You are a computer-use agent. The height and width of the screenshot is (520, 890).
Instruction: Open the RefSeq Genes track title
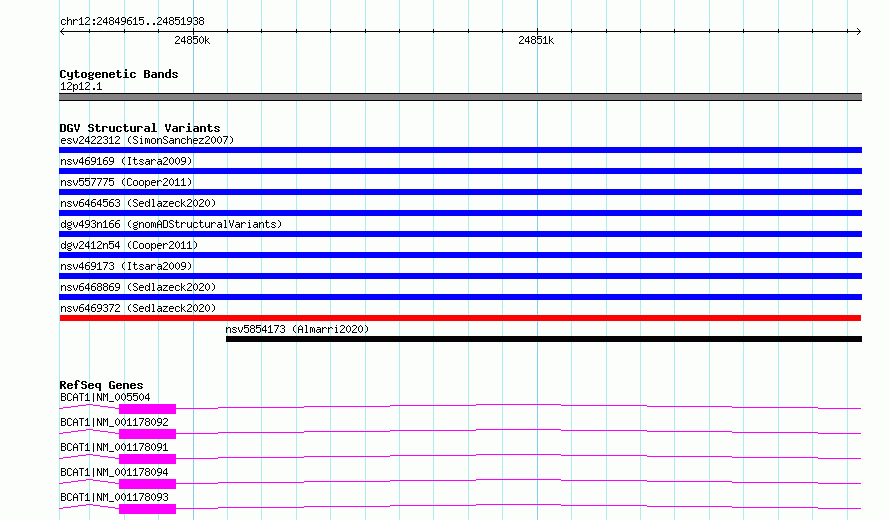pos(101,385)
